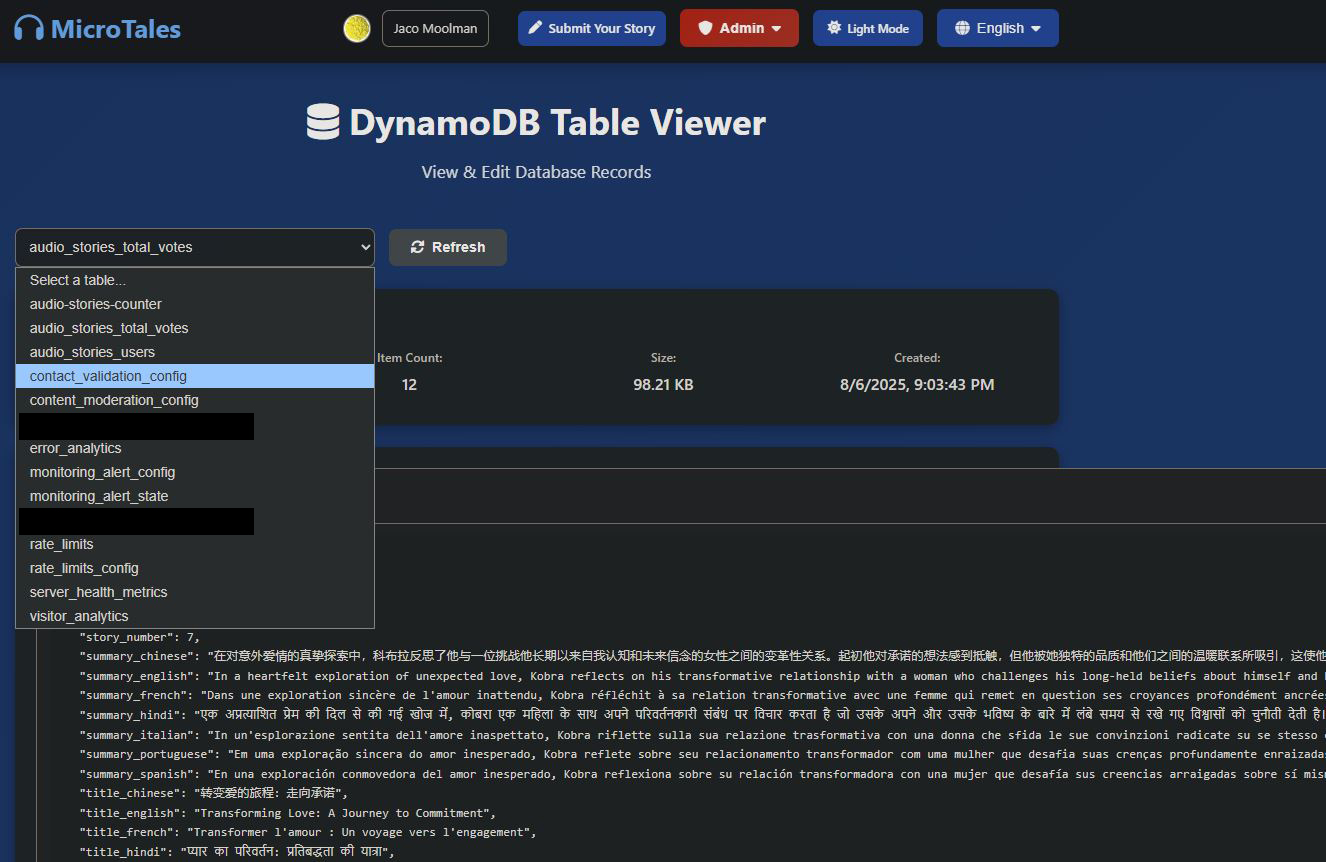Choose audio_stories_users table option

[92, 352]
